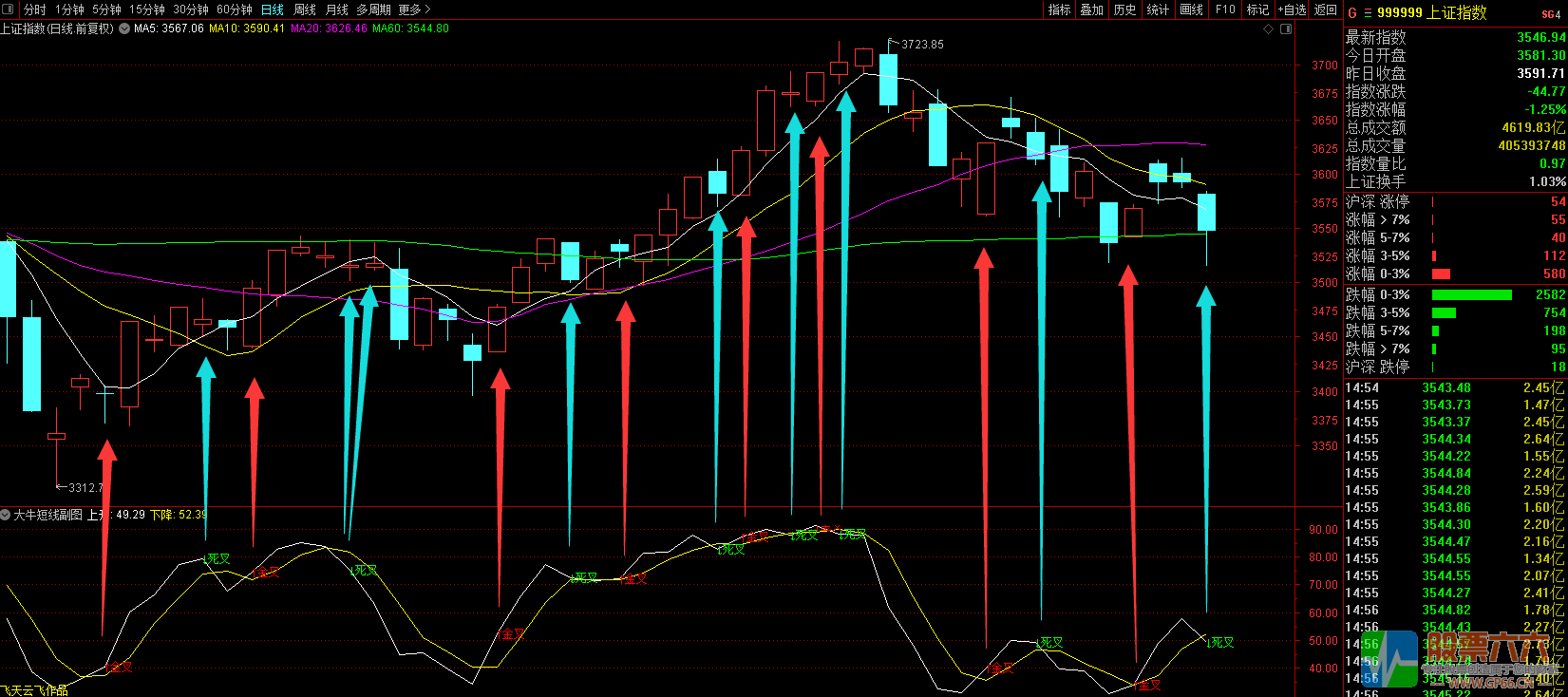
Task: Switch to the 周线 weekly period
Action: pyautogui.click(x=304, y=9)
